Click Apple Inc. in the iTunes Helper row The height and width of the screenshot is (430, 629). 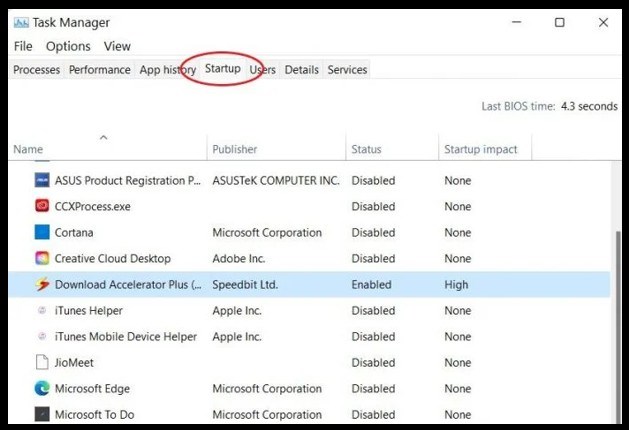[x=237, y=310]
